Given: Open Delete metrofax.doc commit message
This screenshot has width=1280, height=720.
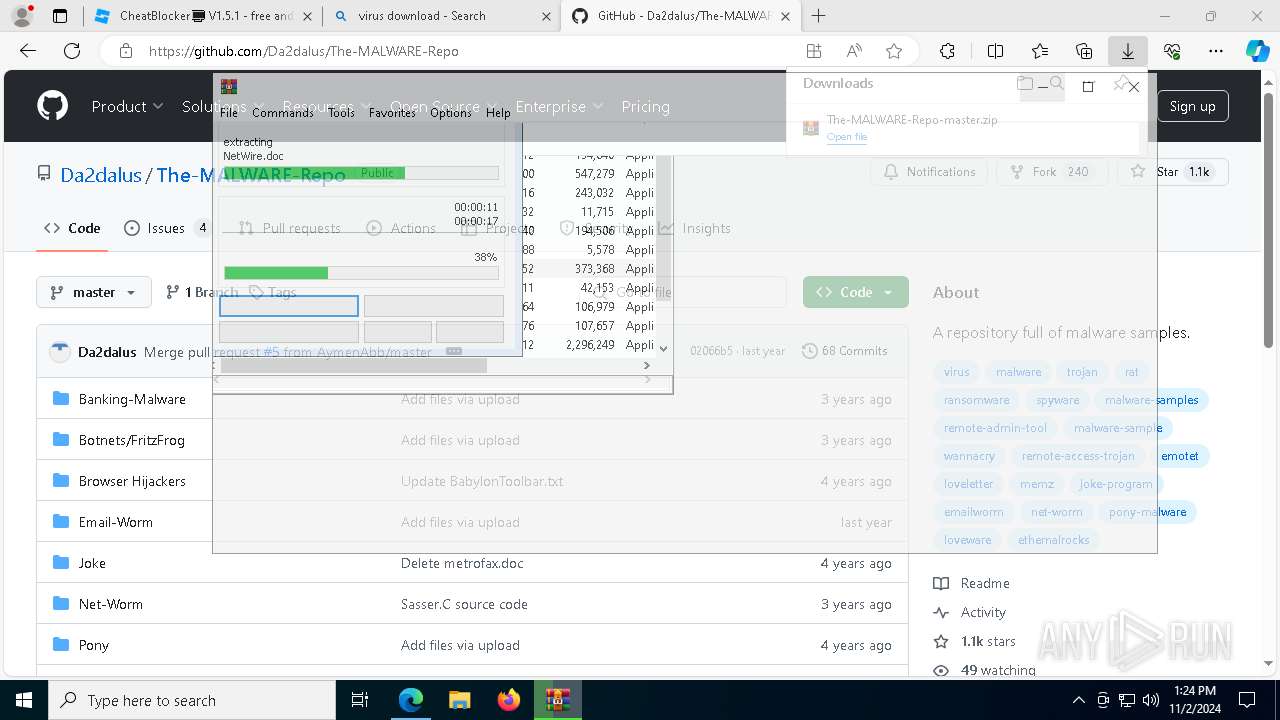Looking at the screenshot, I should tap(462, 563).
